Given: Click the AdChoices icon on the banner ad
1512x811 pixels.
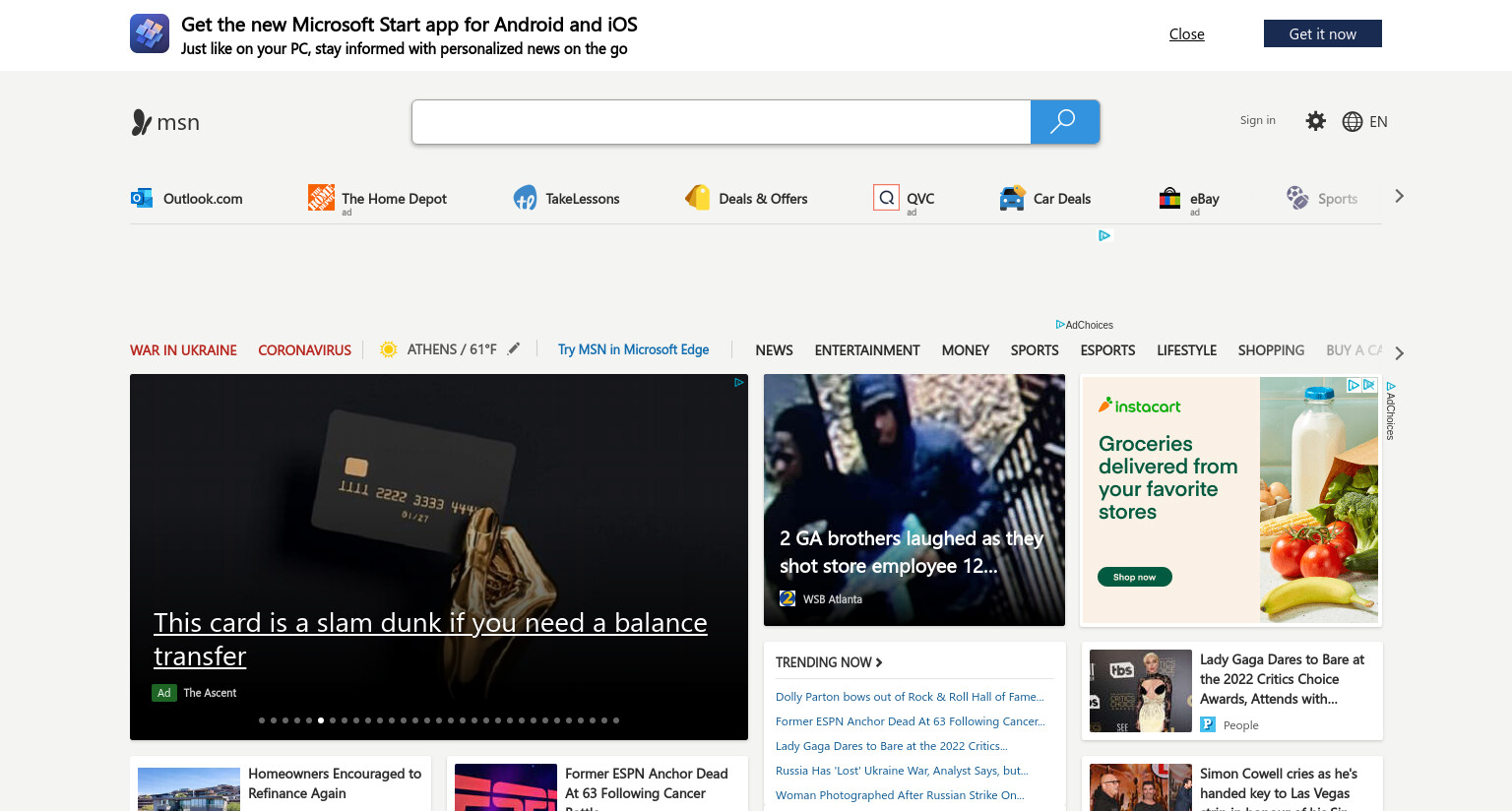Looking at the screenshot, I should (1104, 235).
